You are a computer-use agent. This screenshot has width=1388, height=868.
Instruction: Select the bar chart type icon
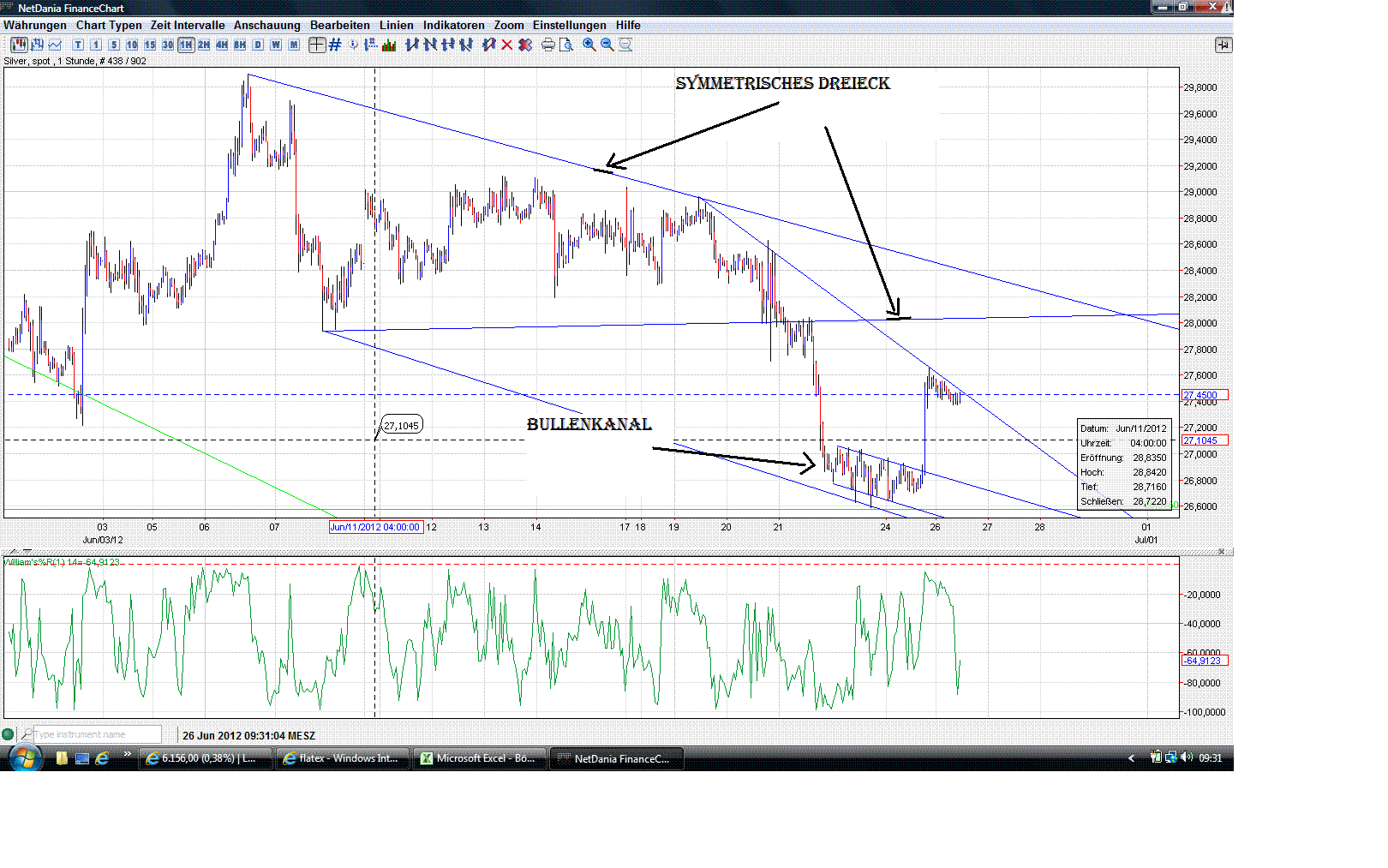(37, 45)
